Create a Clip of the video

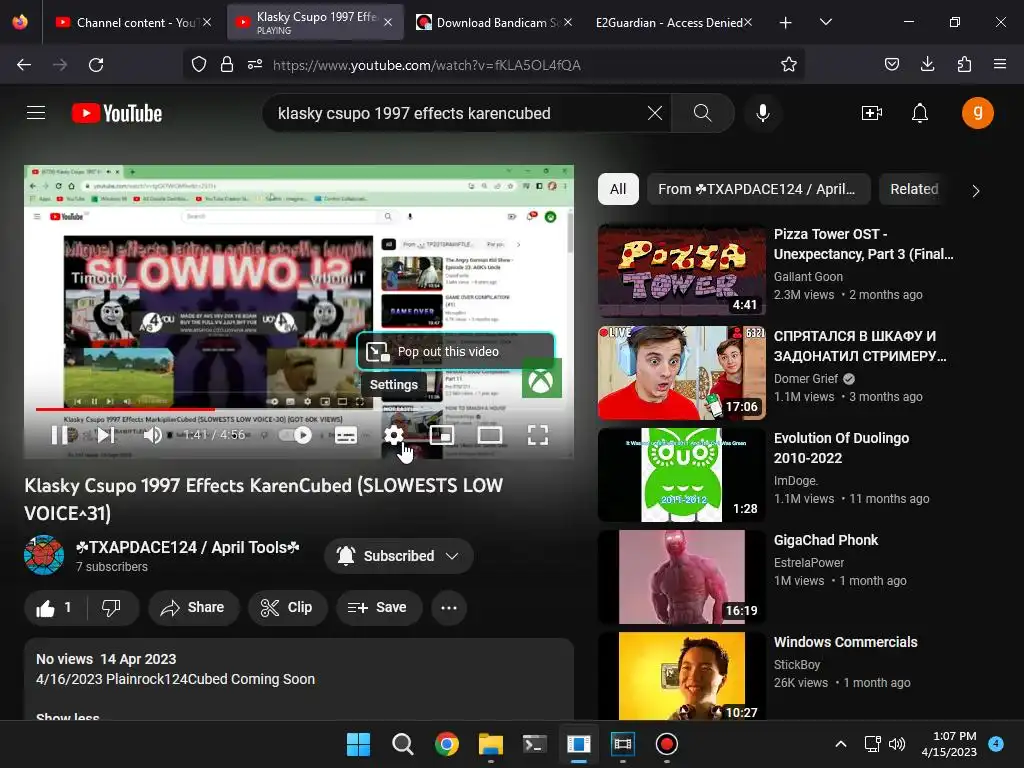[287, 608]
